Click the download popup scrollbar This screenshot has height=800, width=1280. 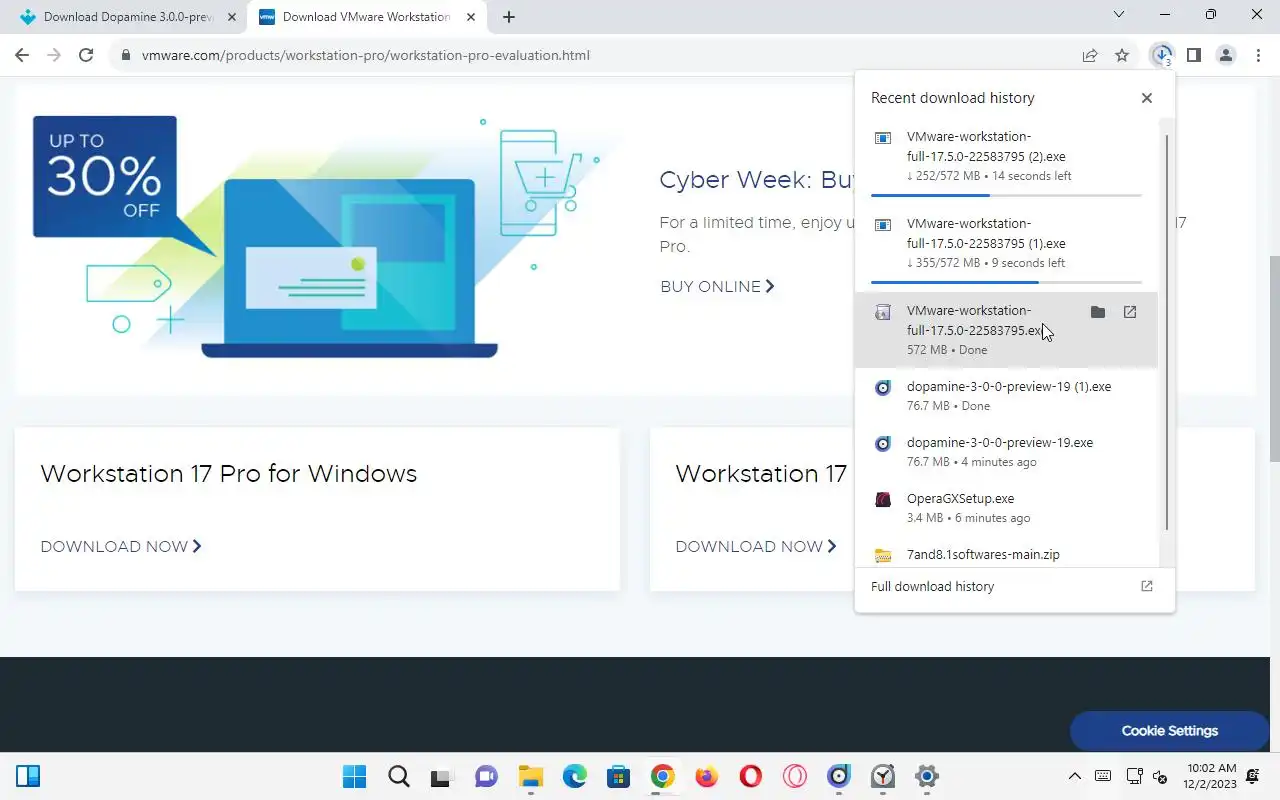(x=1167, y=332)
